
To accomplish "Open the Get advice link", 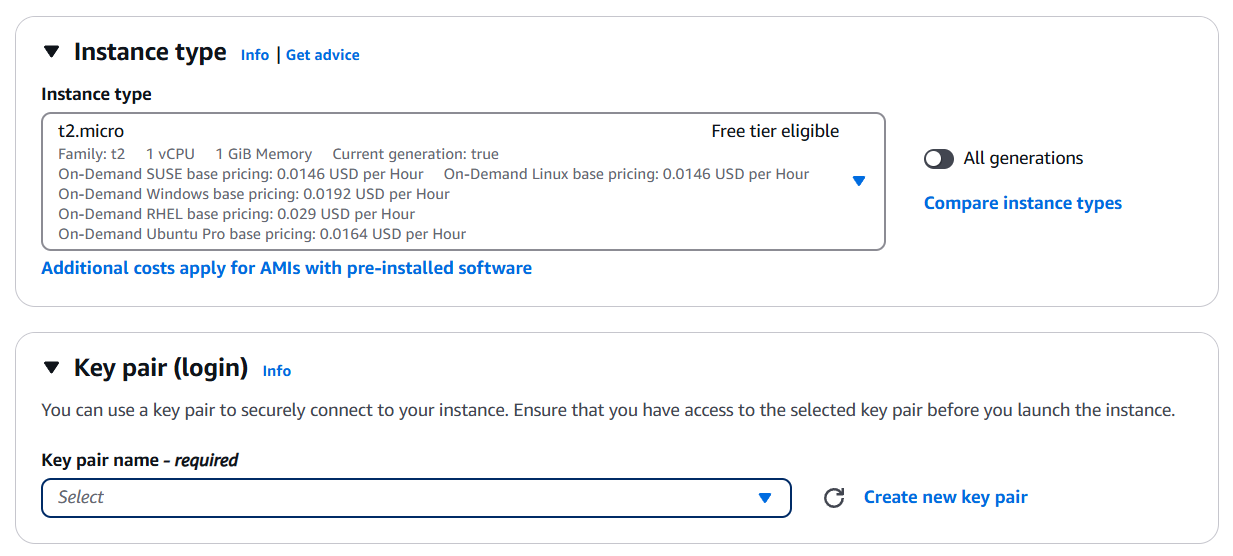I will 323,55.
